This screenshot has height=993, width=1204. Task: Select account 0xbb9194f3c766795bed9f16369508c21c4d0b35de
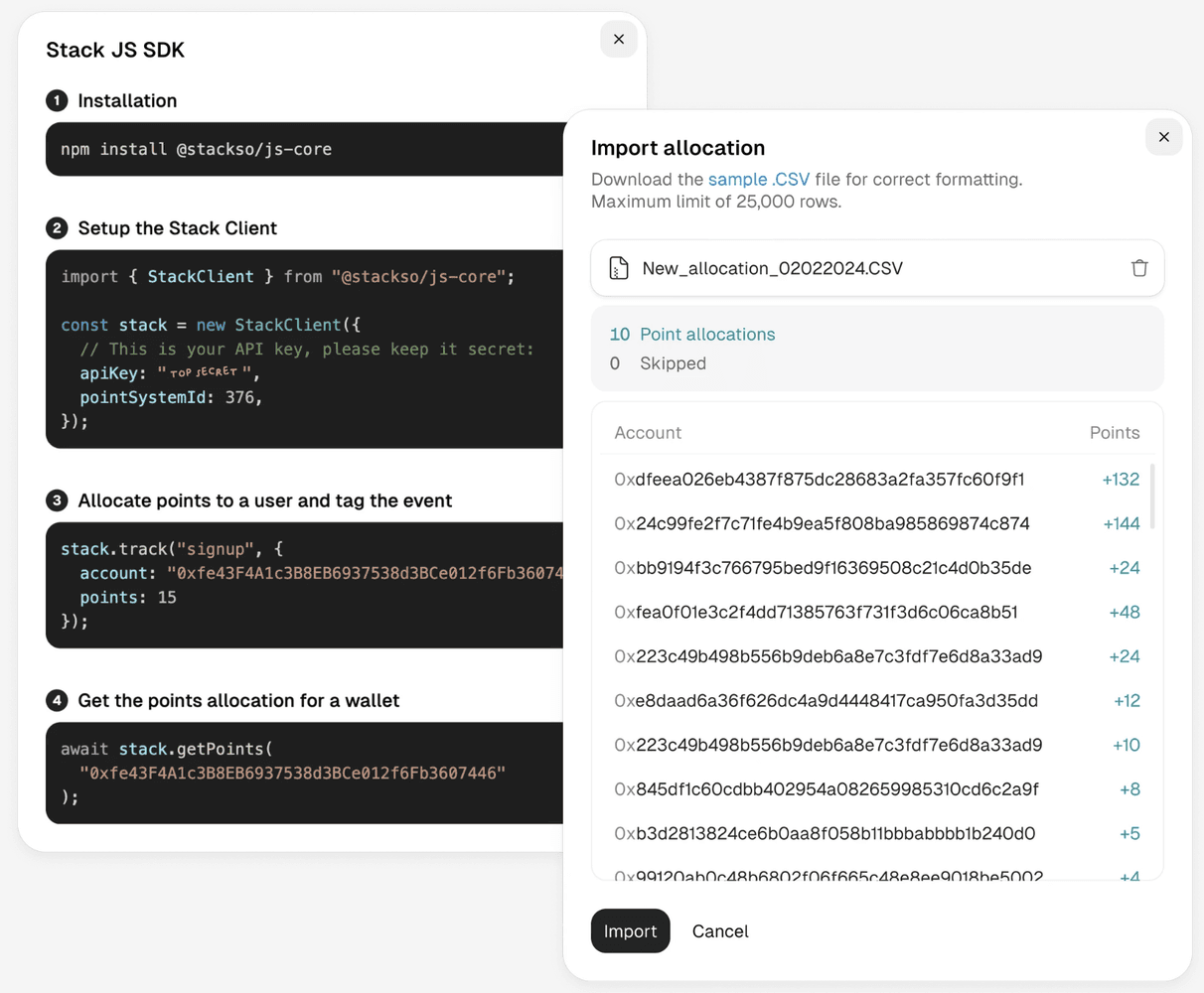(823, 568)
